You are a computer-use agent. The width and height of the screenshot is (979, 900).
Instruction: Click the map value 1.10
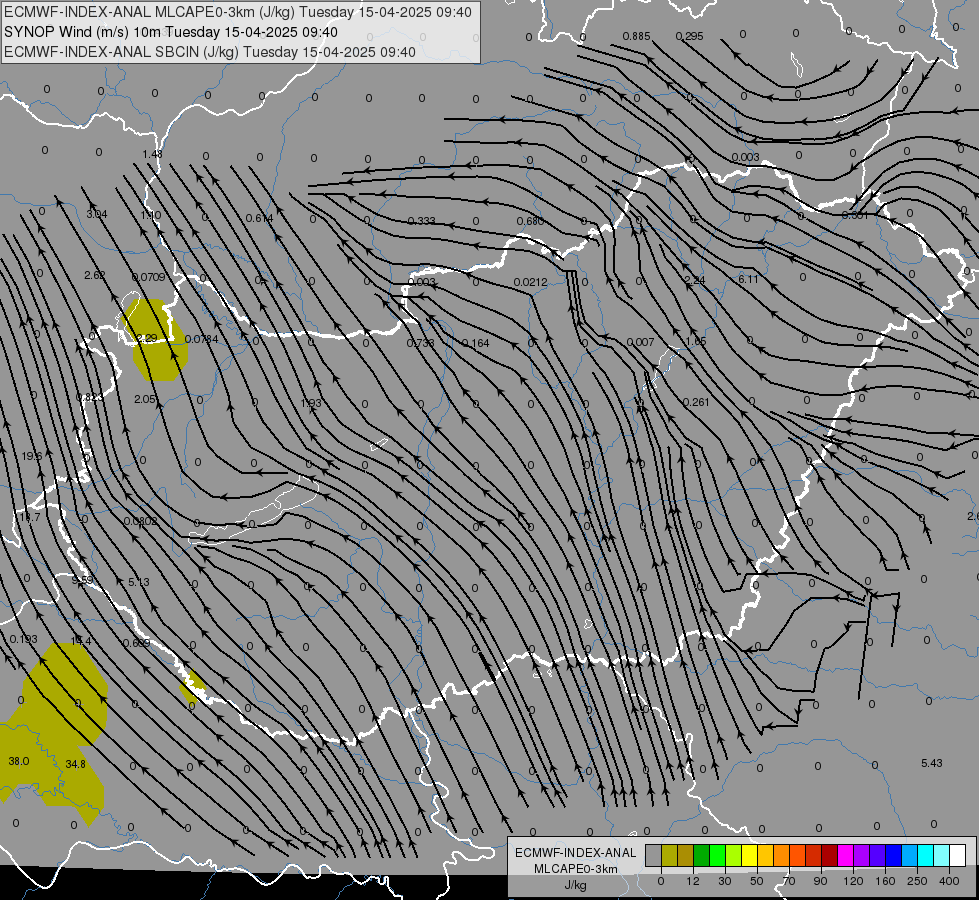point(150,215)
